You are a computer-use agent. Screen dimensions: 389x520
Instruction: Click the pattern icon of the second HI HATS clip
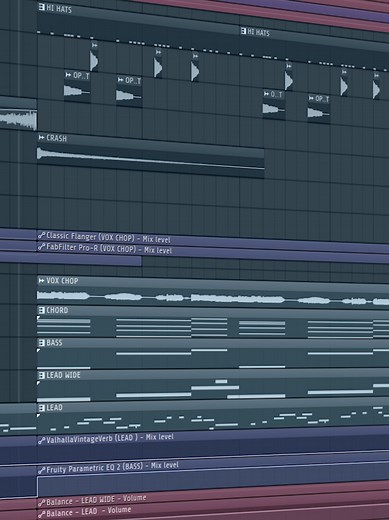(243, 31)
